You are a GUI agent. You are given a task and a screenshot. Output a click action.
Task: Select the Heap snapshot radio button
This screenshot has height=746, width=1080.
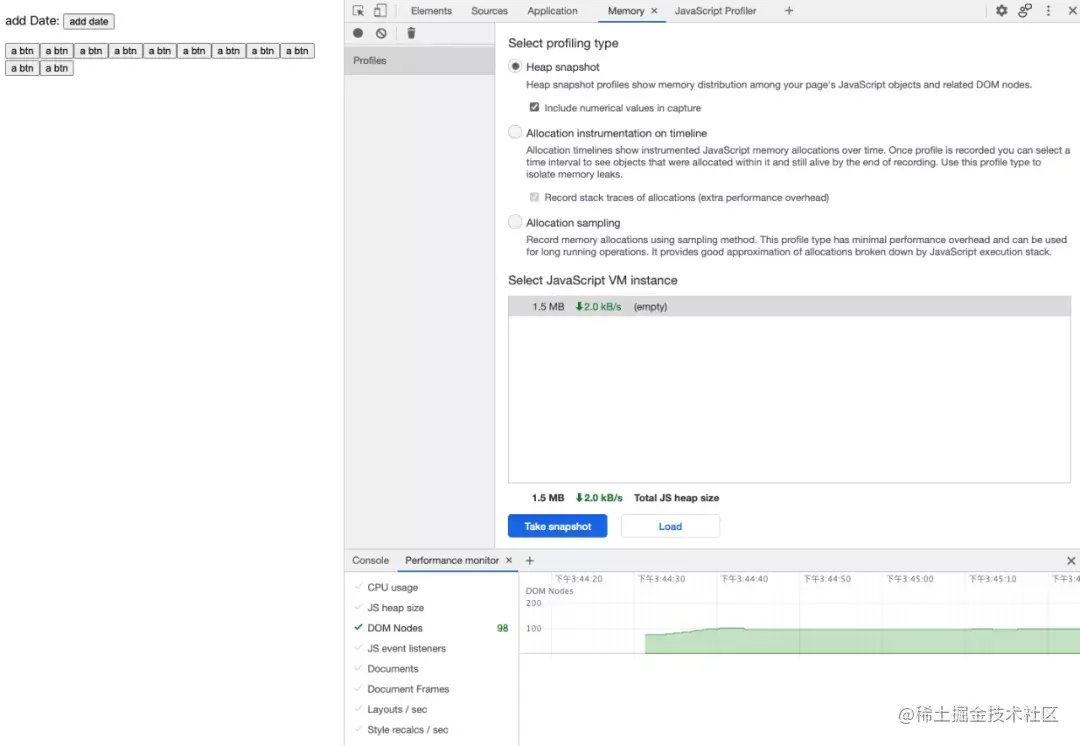pos(515,66)
